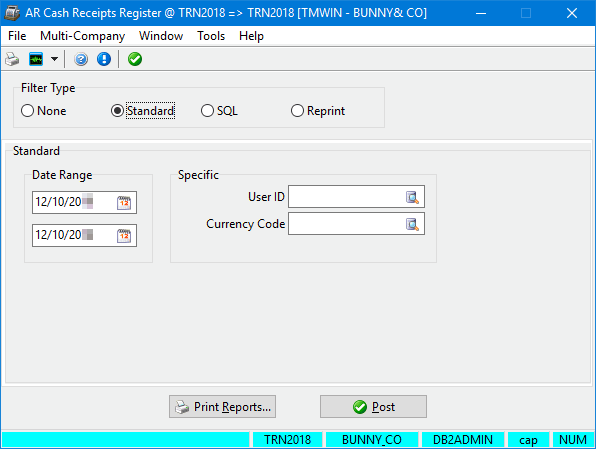This screenshot has width=596, height=449.
Task: Click the blue exclamation info icon
Action: [x=104, y=59]
